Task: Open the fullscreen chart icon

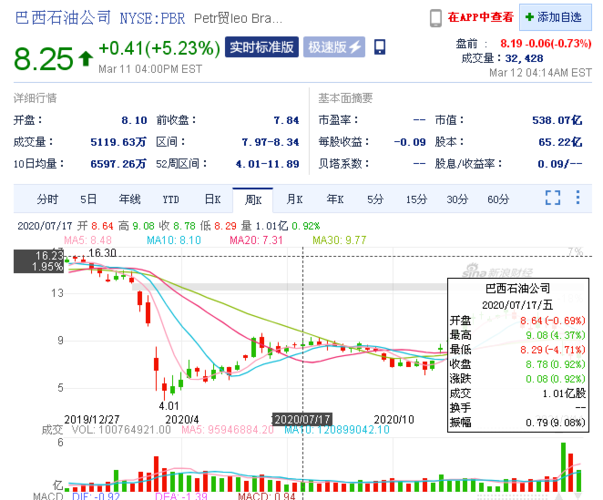Action: click(553, 198)
